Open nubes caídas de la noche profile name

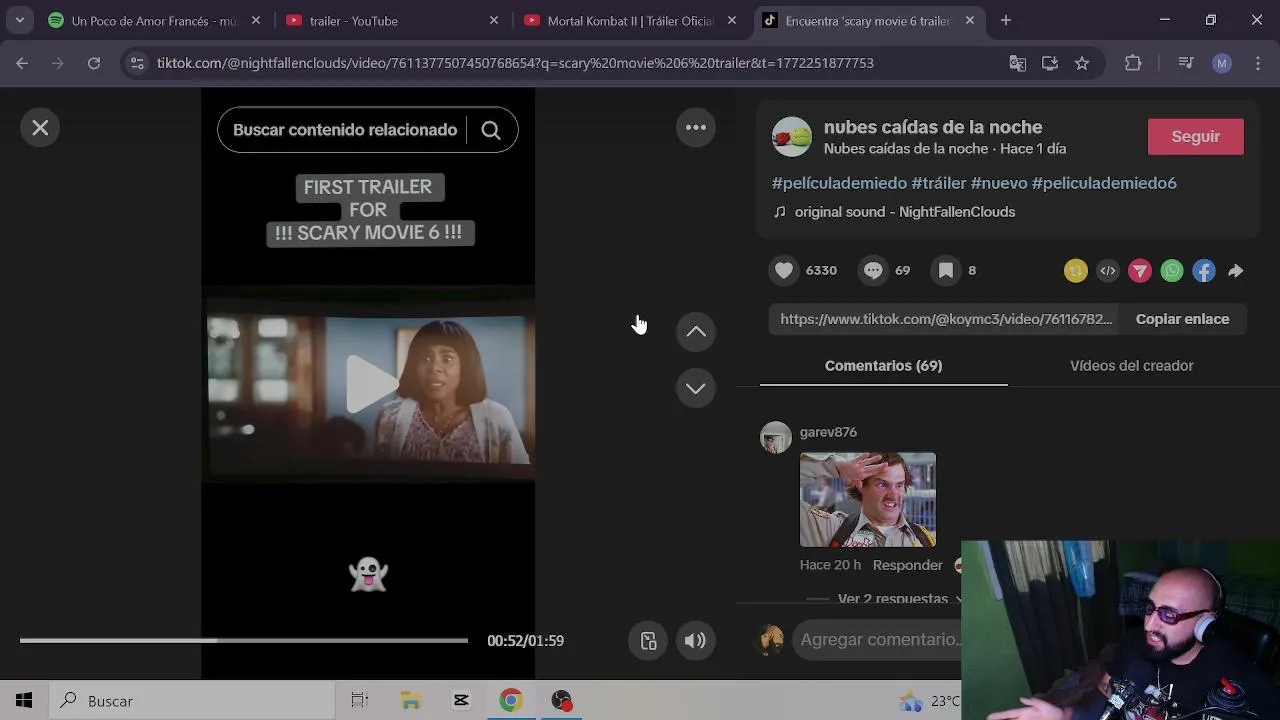coord(933,127)
